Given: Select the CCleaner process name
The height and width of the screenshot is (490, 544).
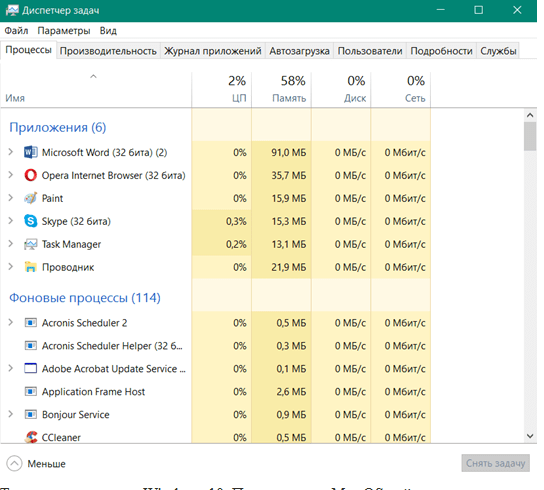Looking at the screenshot, I should pyautogui.click(x=61, y=438).
